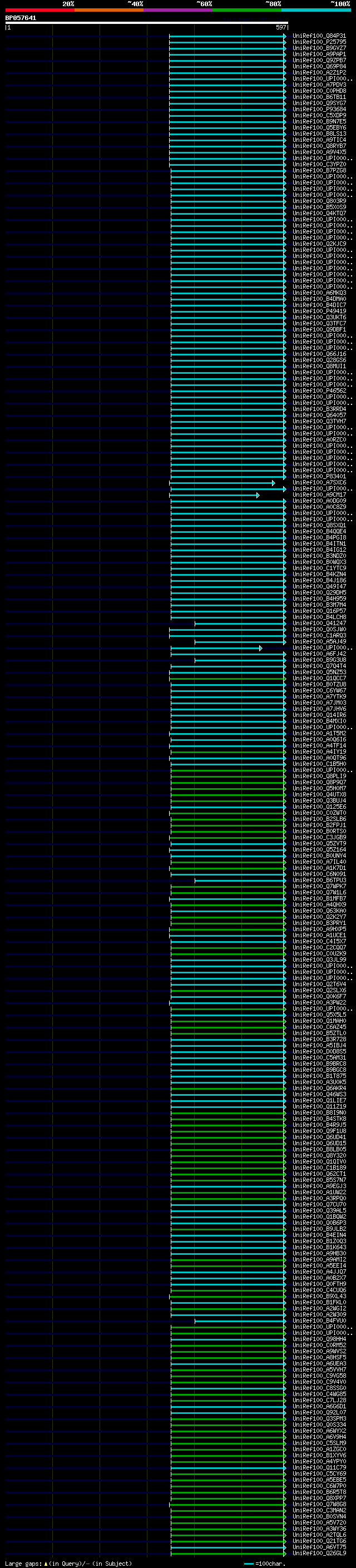This screenshot has height=1568, width=356.
Task: Pick the UniRef100_Q49I47 row label
Action: (x=319, y=587)
